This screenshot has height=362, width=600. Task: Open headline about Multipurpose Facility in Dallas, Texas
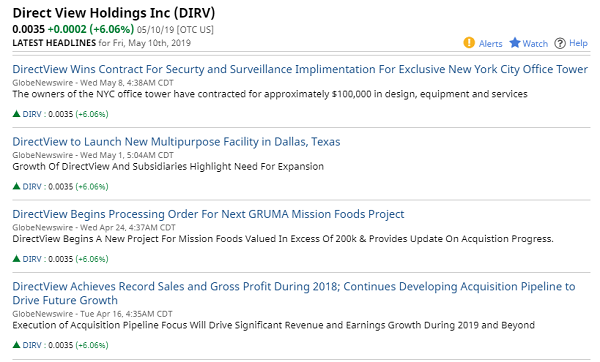click(x=176, y=142)
